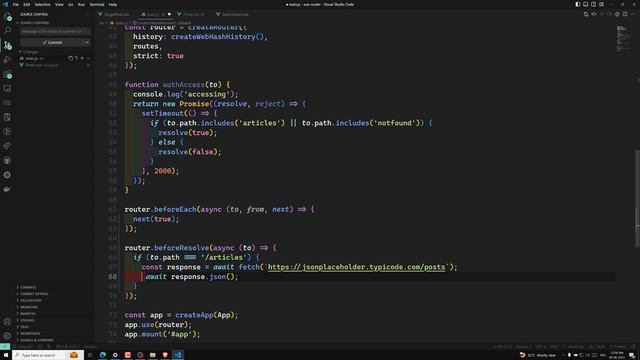This screenshot has height=360, width=640.
Task: Click the open changes icon in the editor toolbar
Action: [586, 14]
